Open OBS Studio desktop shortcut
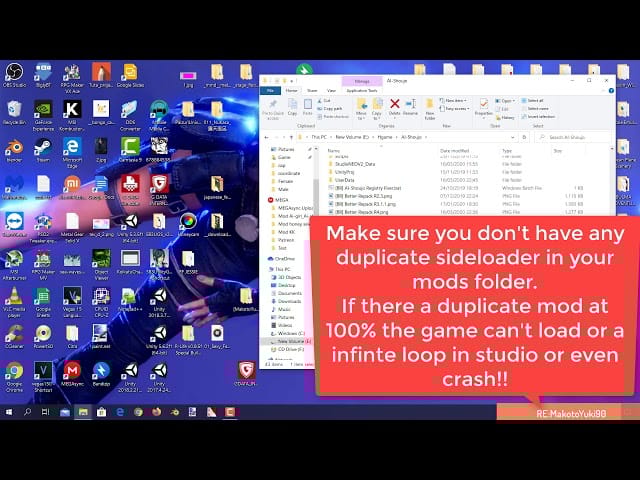Screen dimensions: 640x480 [14, 74]
